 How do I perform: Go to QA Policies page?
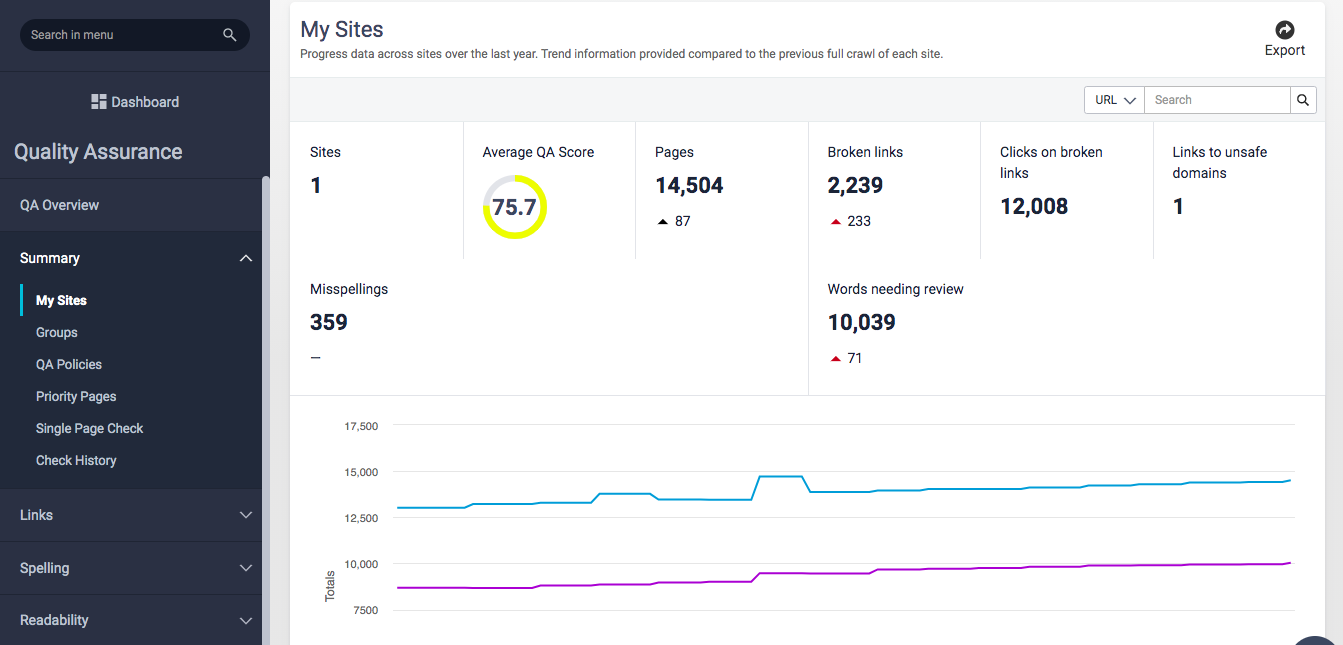69,364
